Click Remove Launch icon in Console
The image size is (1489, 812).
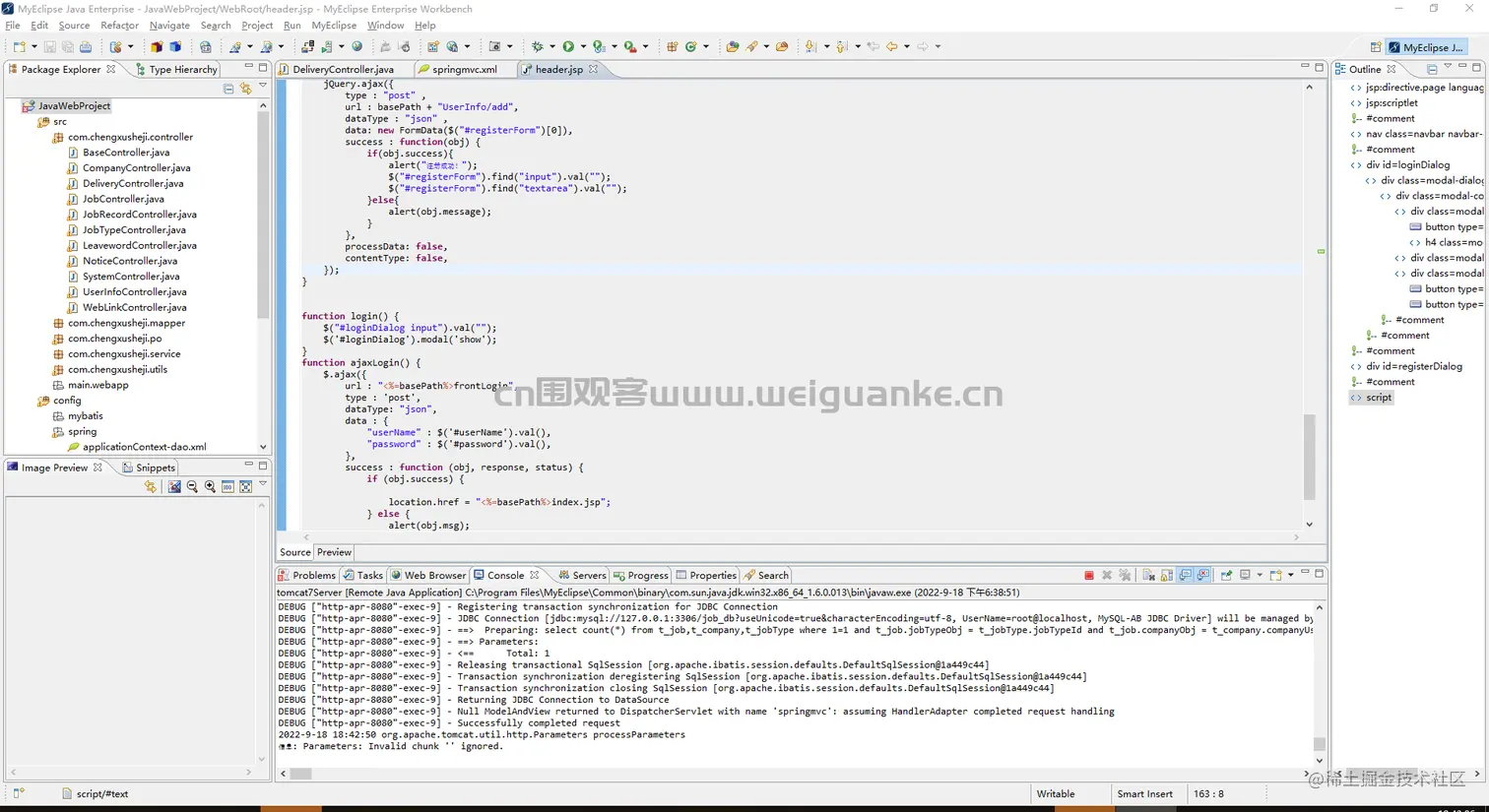tap(1107, 575)
